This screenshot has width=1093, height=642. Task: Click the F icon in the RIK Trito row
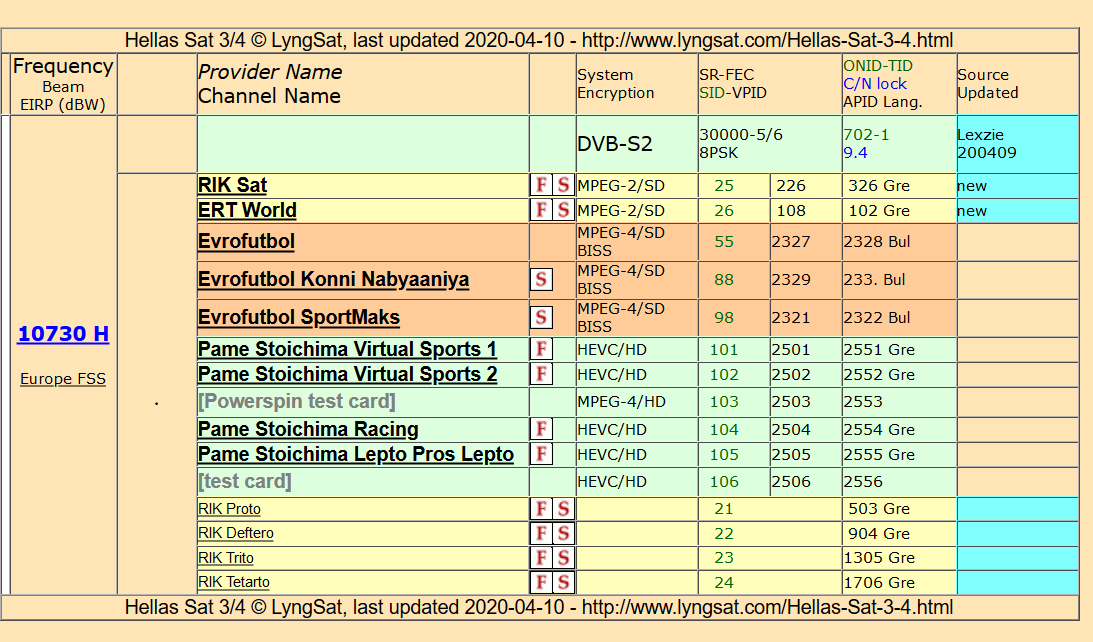pyautogui.click(x=542, y=558)
